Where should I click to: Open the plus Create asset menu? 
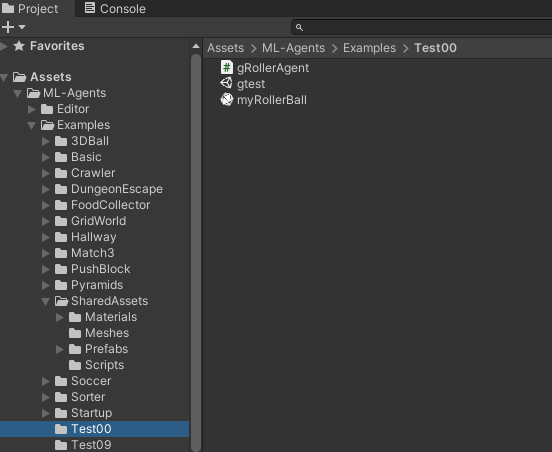click(8, 27)
